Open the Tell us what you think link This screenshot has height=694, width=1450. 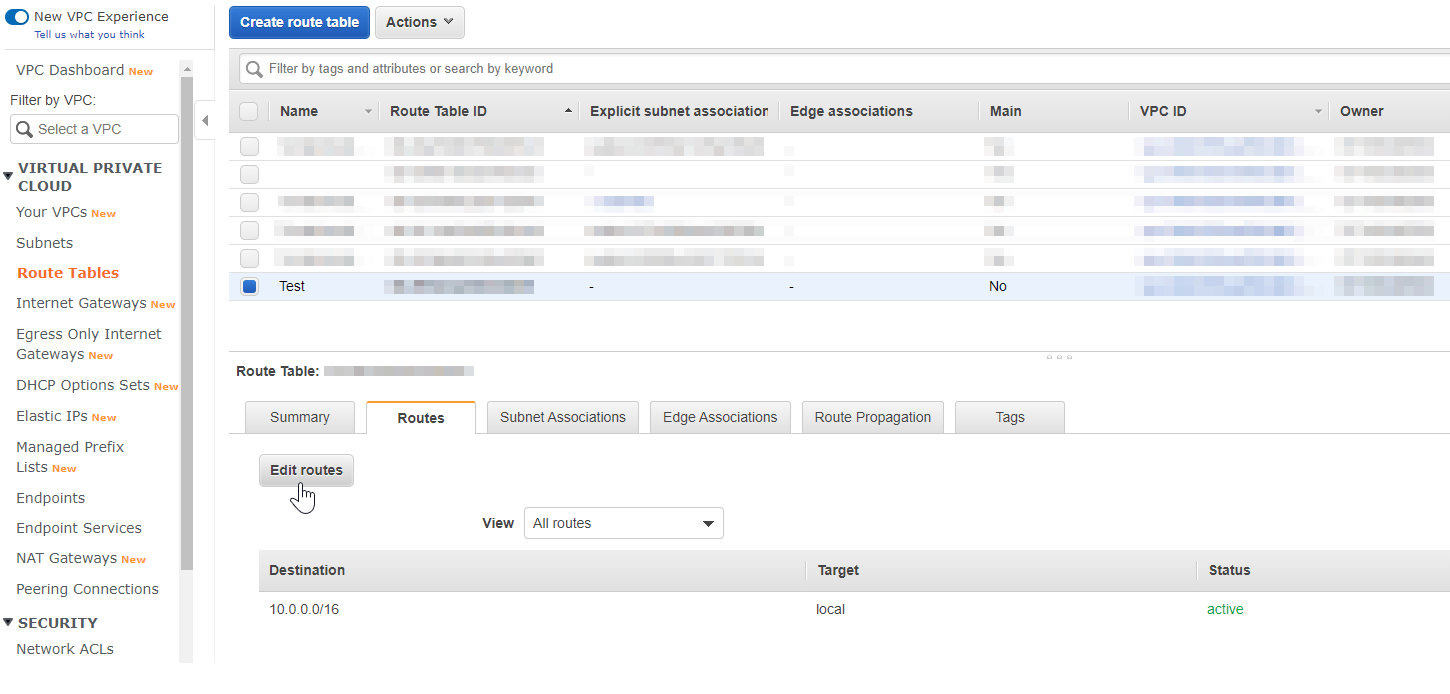point(89,35)
